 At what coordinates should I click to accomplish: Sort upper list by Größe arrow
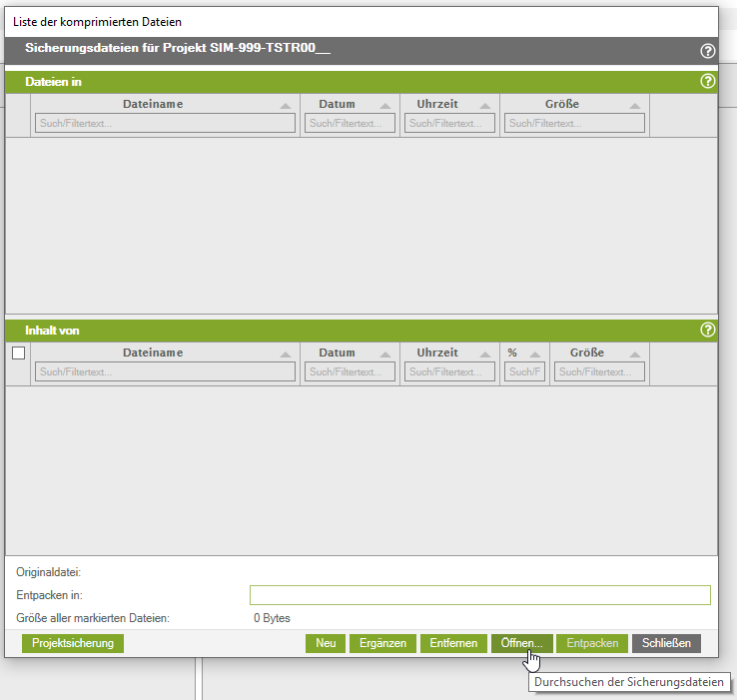pyautogui.click(x=636, y=105)
